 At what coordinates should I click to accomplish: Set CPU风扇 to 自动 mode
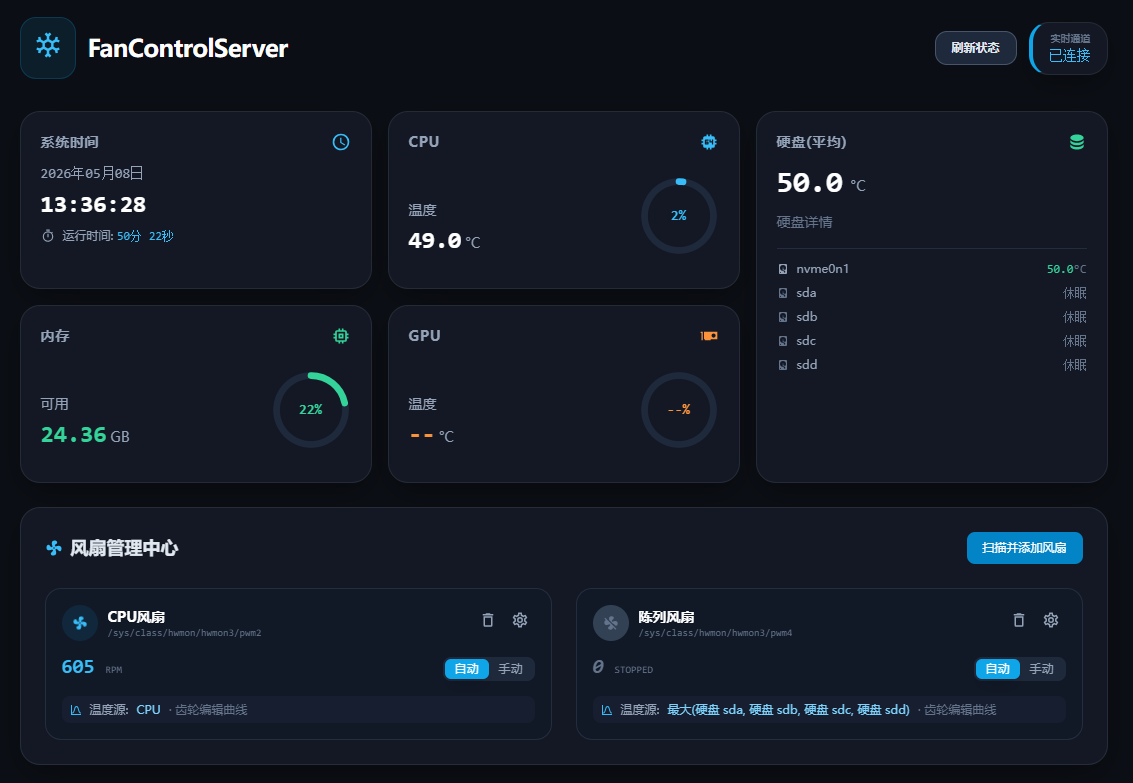[467, 669]
